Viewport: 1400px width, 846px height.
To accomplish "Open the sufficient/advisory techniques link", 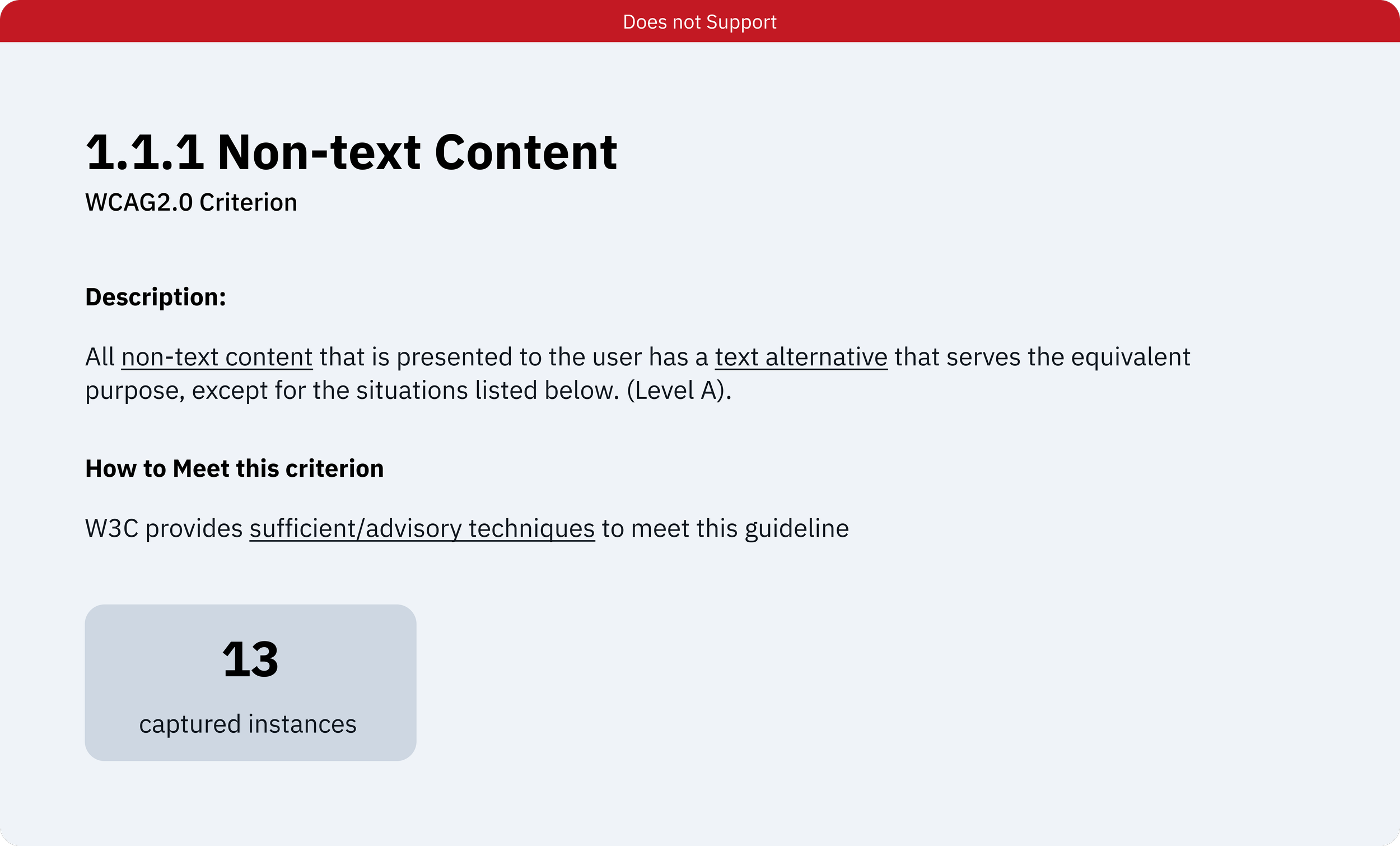I will (x=422, y=529).
